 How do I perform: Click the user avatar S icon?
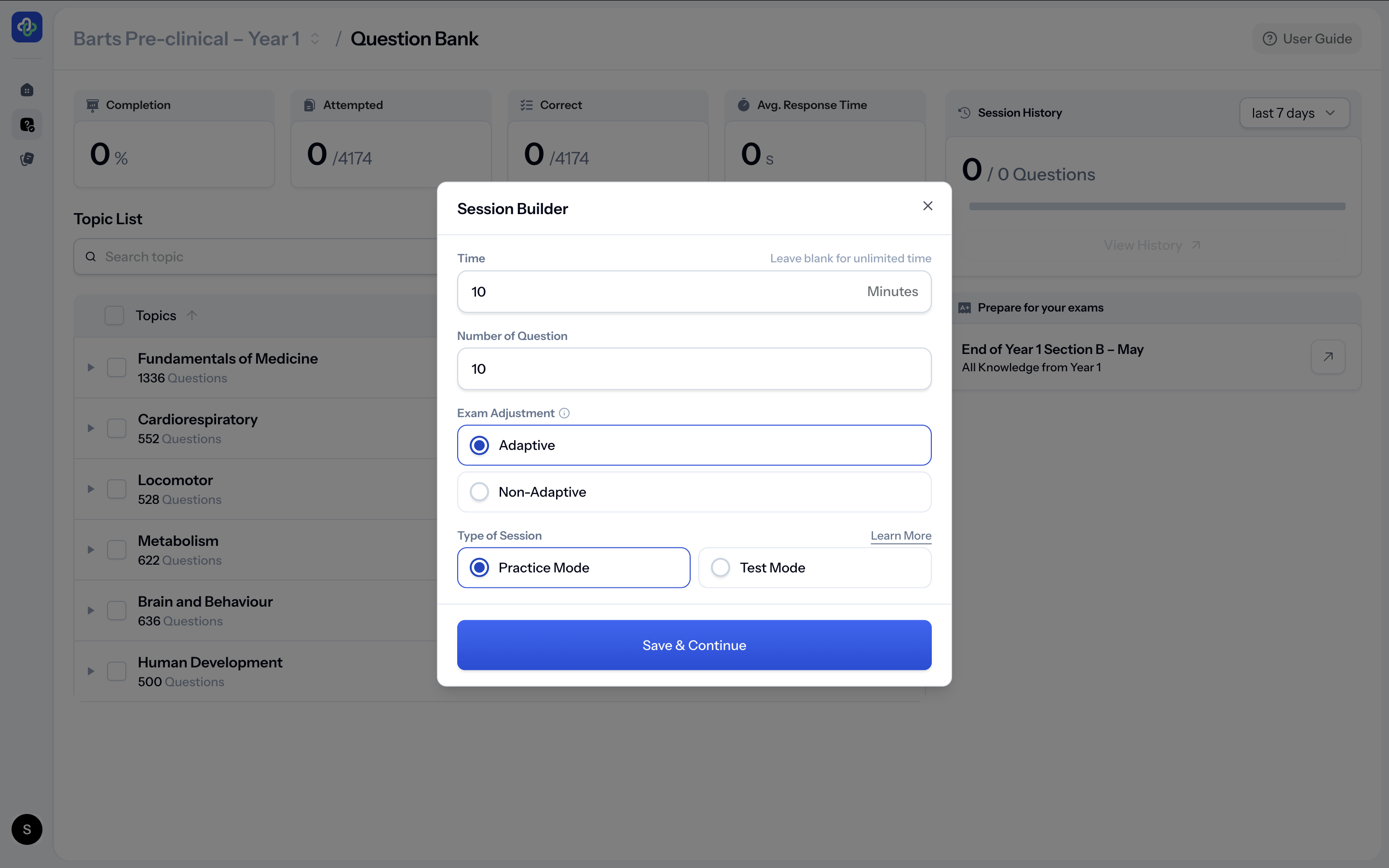tap(27, 829)
